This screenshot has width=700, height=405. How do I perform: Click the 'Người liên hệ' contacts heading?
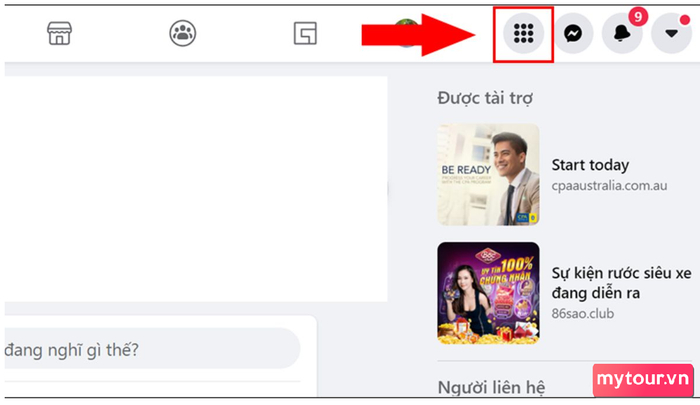click(491, 387)
